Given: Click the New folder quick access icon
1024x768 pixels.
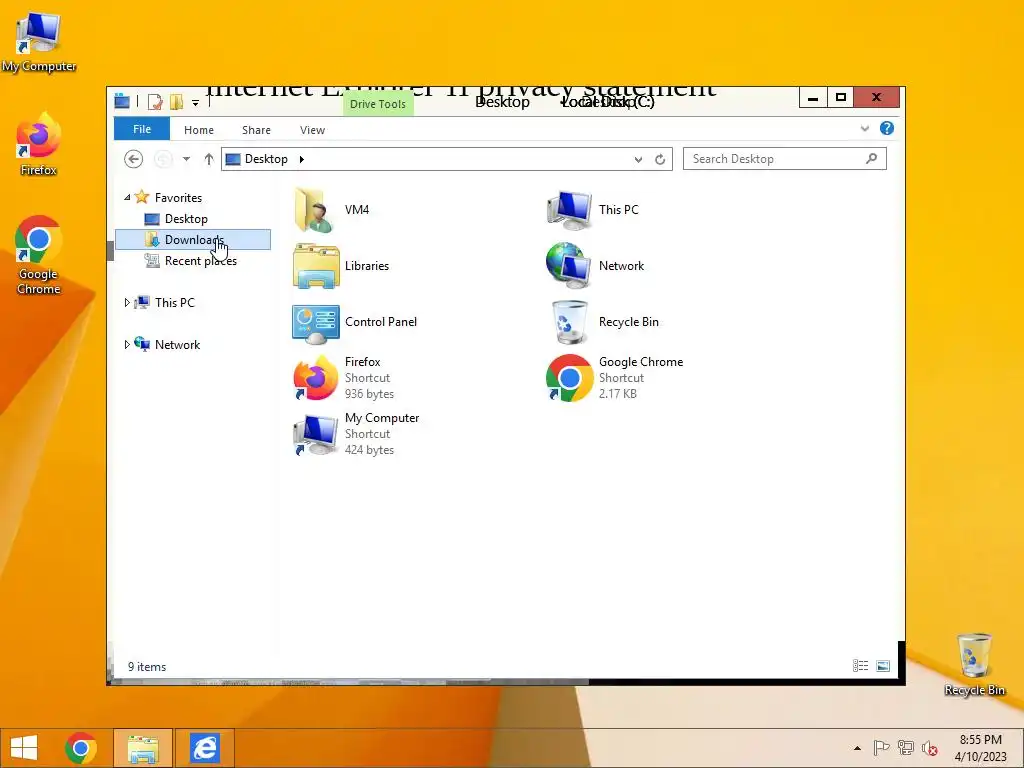Looking at the screenshot, I should 176,102.
